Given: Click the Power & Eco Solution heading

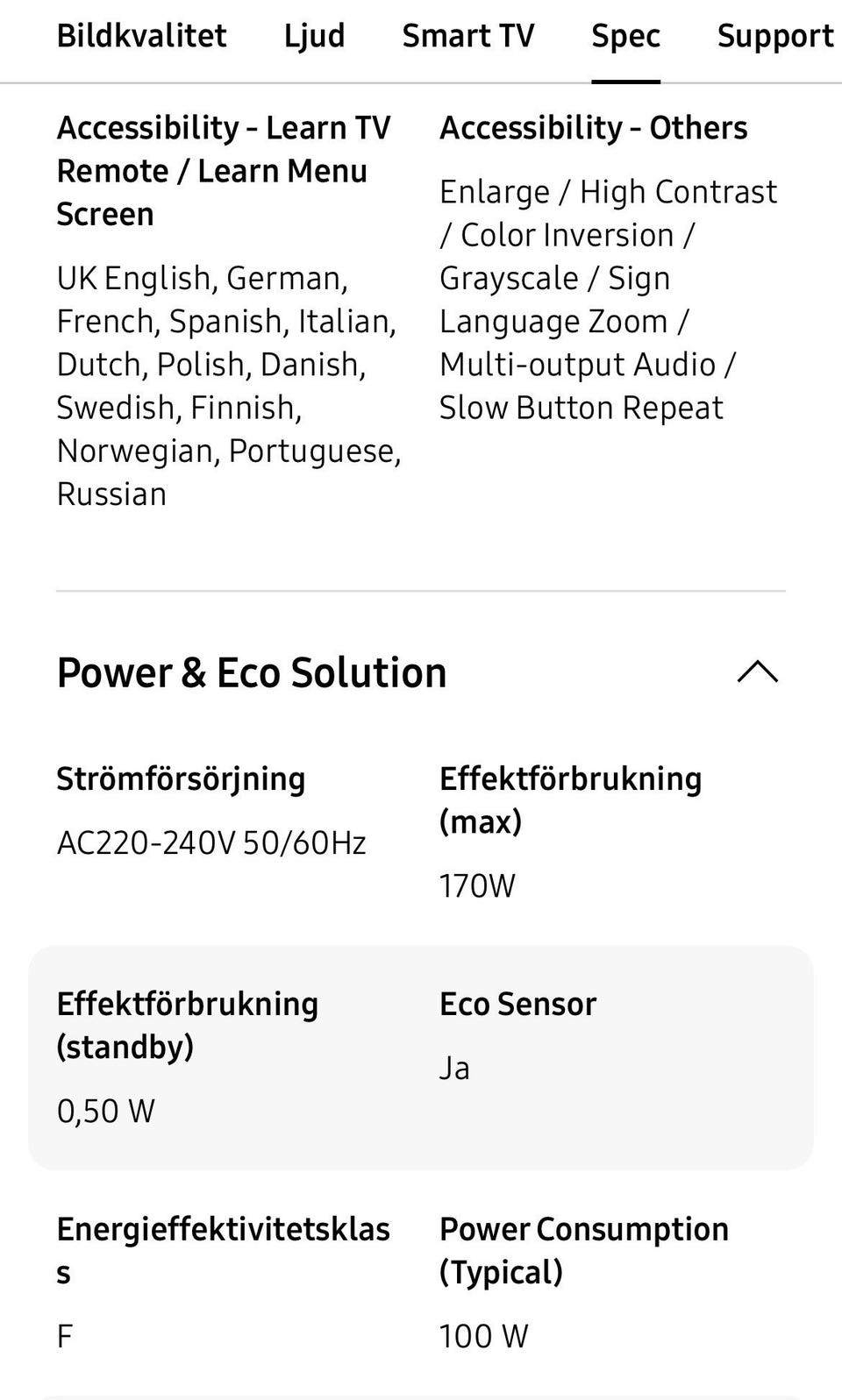Looking at the screenshot, I should click(x=252, y=672).
